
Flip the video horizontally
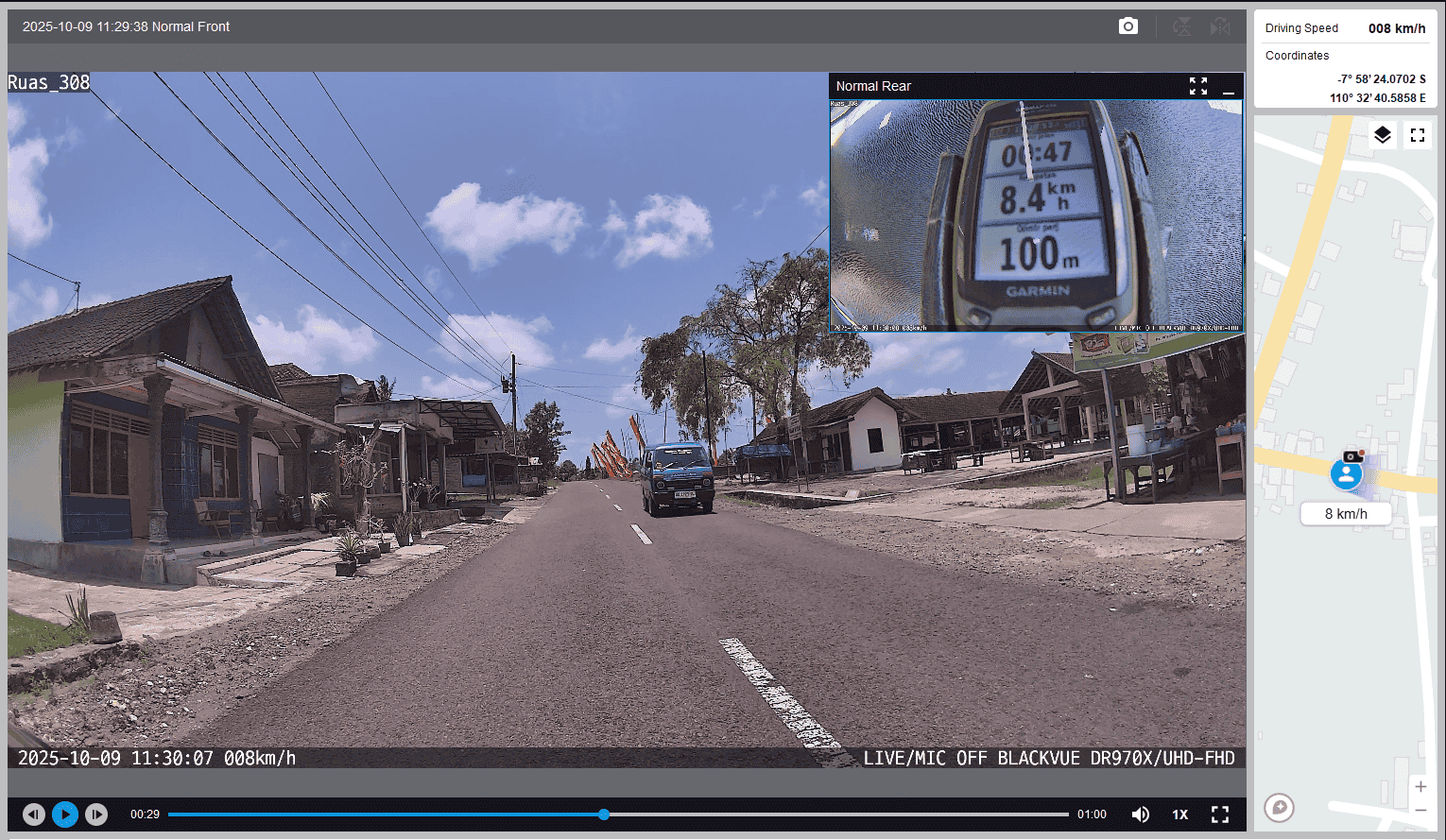pos(1220,26)
